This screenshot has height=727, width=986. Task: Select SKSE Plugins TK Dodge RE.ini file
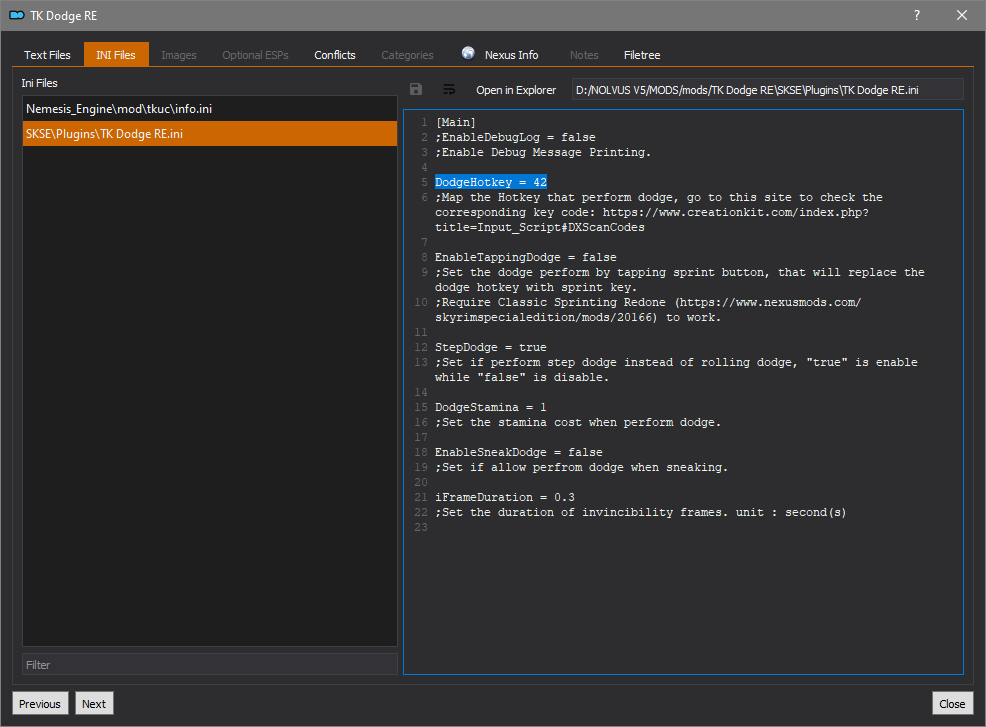tap(209, 133)
